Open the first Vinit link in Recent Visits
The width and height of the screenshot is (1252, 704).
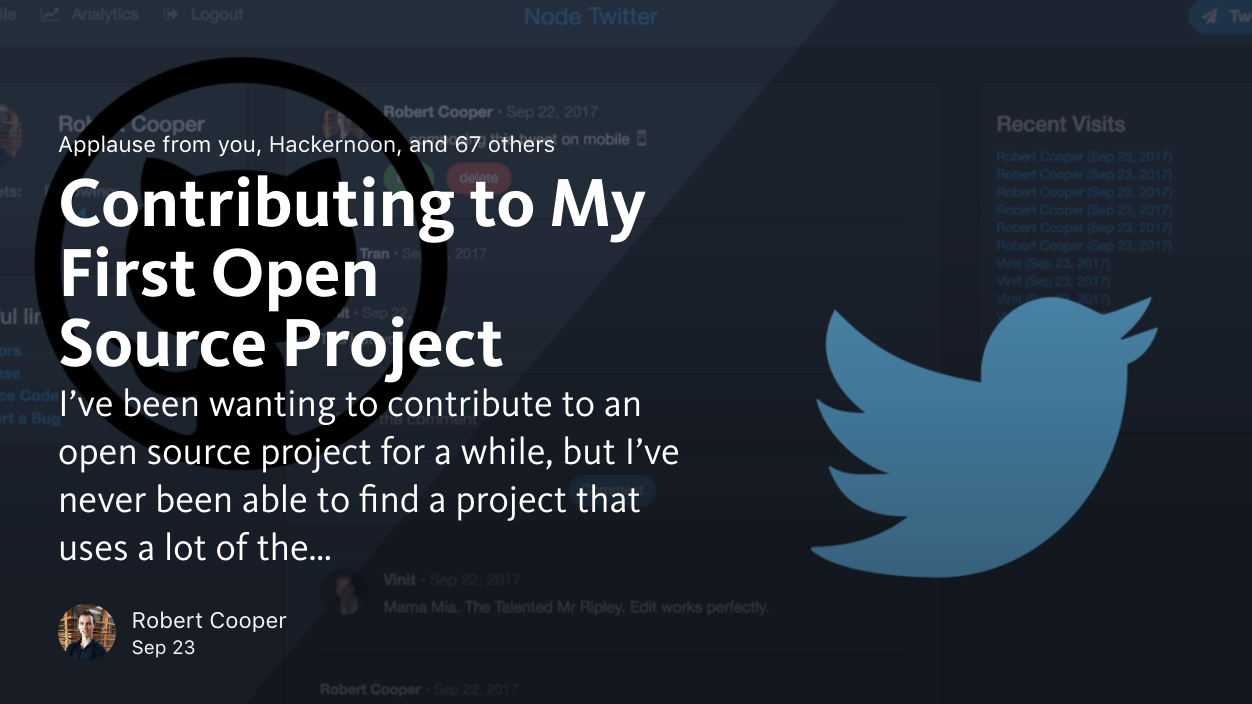1053,264
